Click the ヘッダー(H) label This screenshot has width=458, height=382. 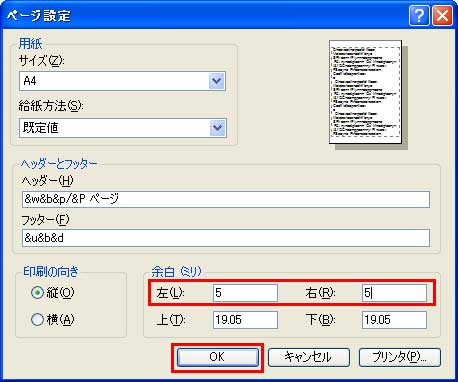(47, 181)
